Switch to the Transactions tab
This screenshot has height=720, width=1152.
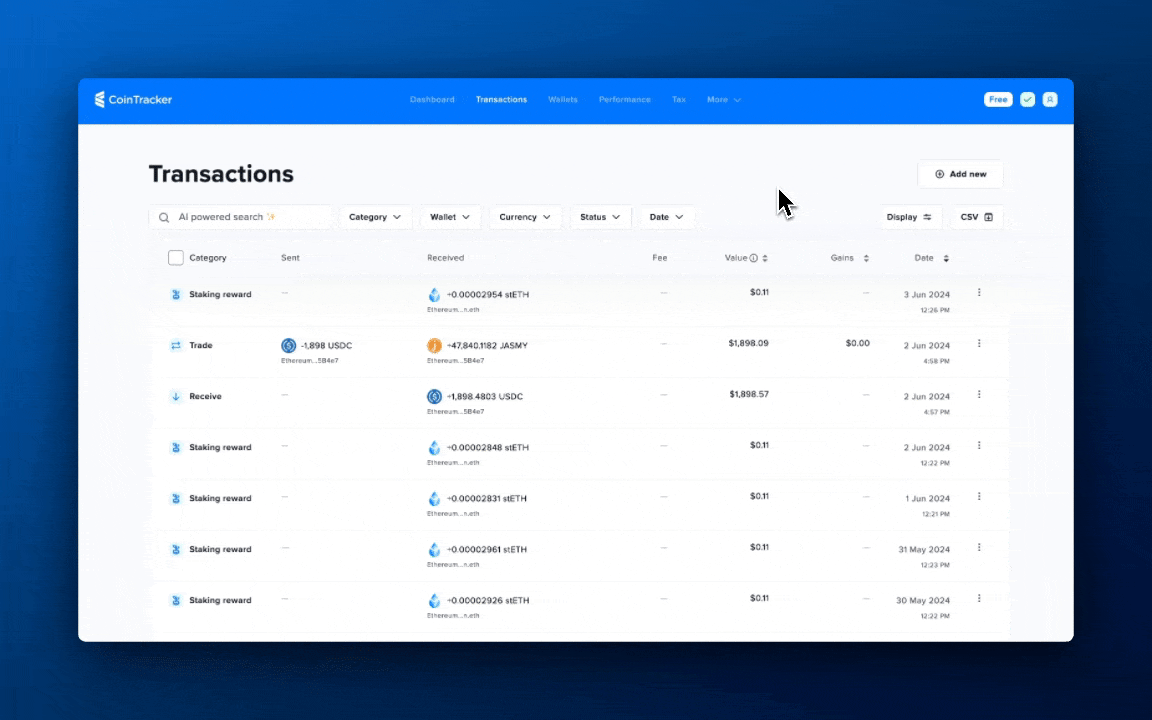click(x=501, y=99)
